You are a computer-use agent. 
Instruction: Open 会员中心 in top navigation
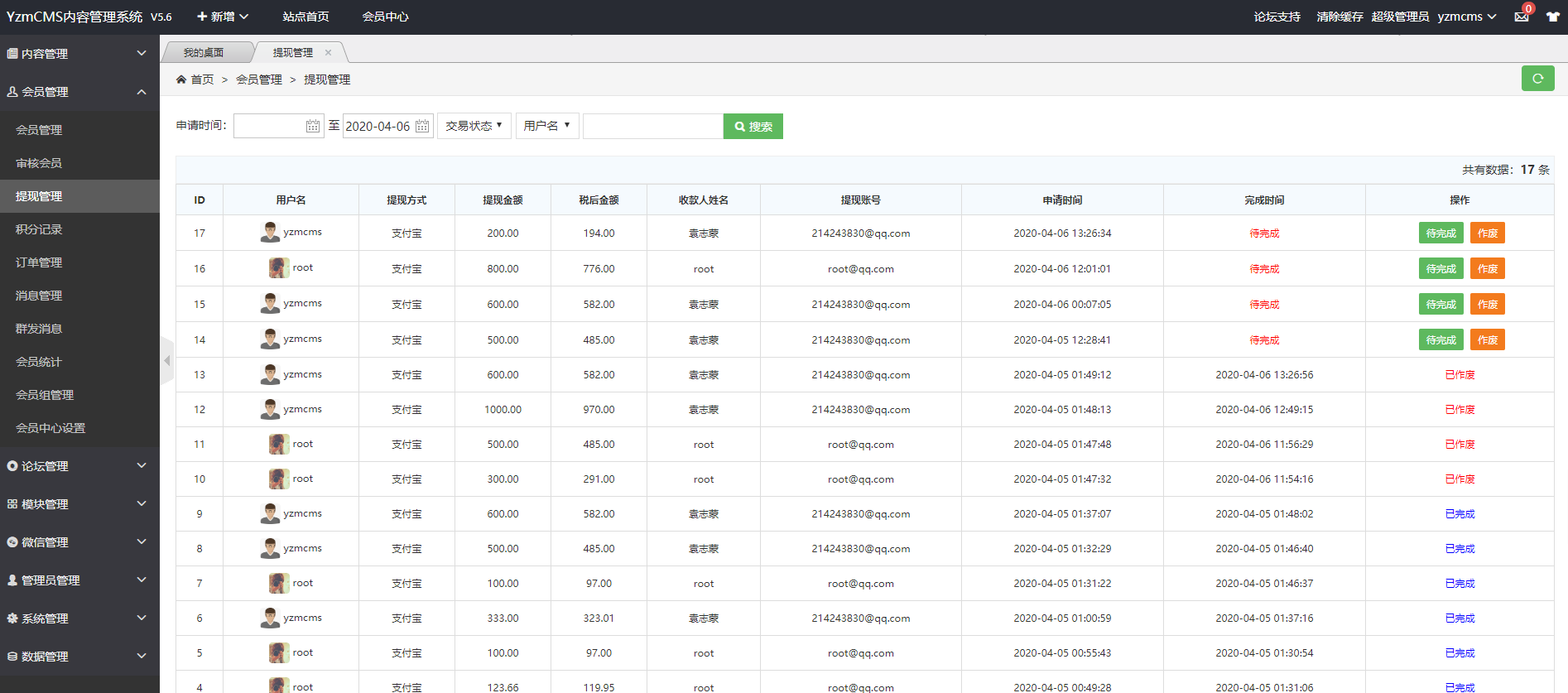tap(385, 17)
